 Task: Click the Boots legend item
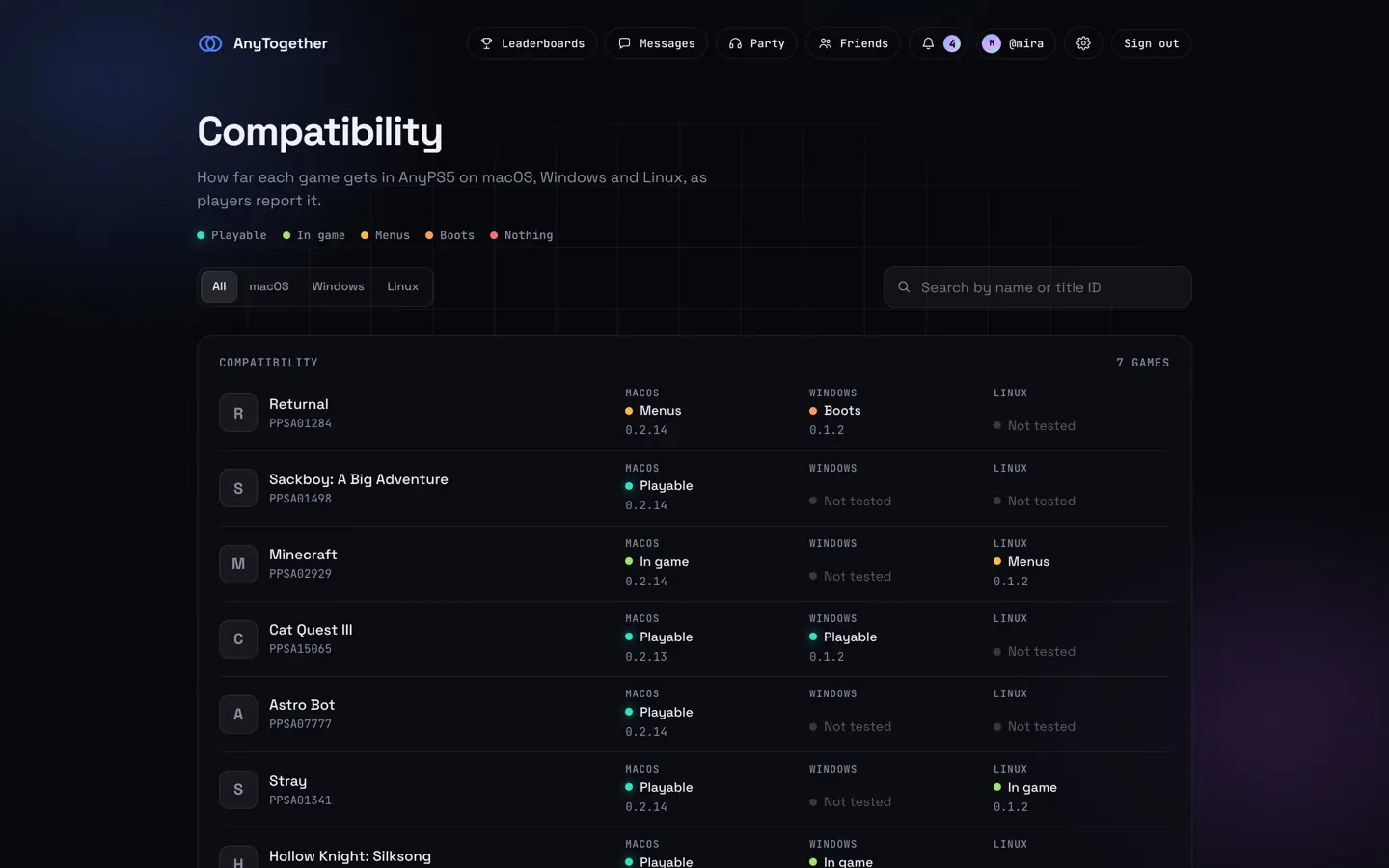(x=449, y=235)
